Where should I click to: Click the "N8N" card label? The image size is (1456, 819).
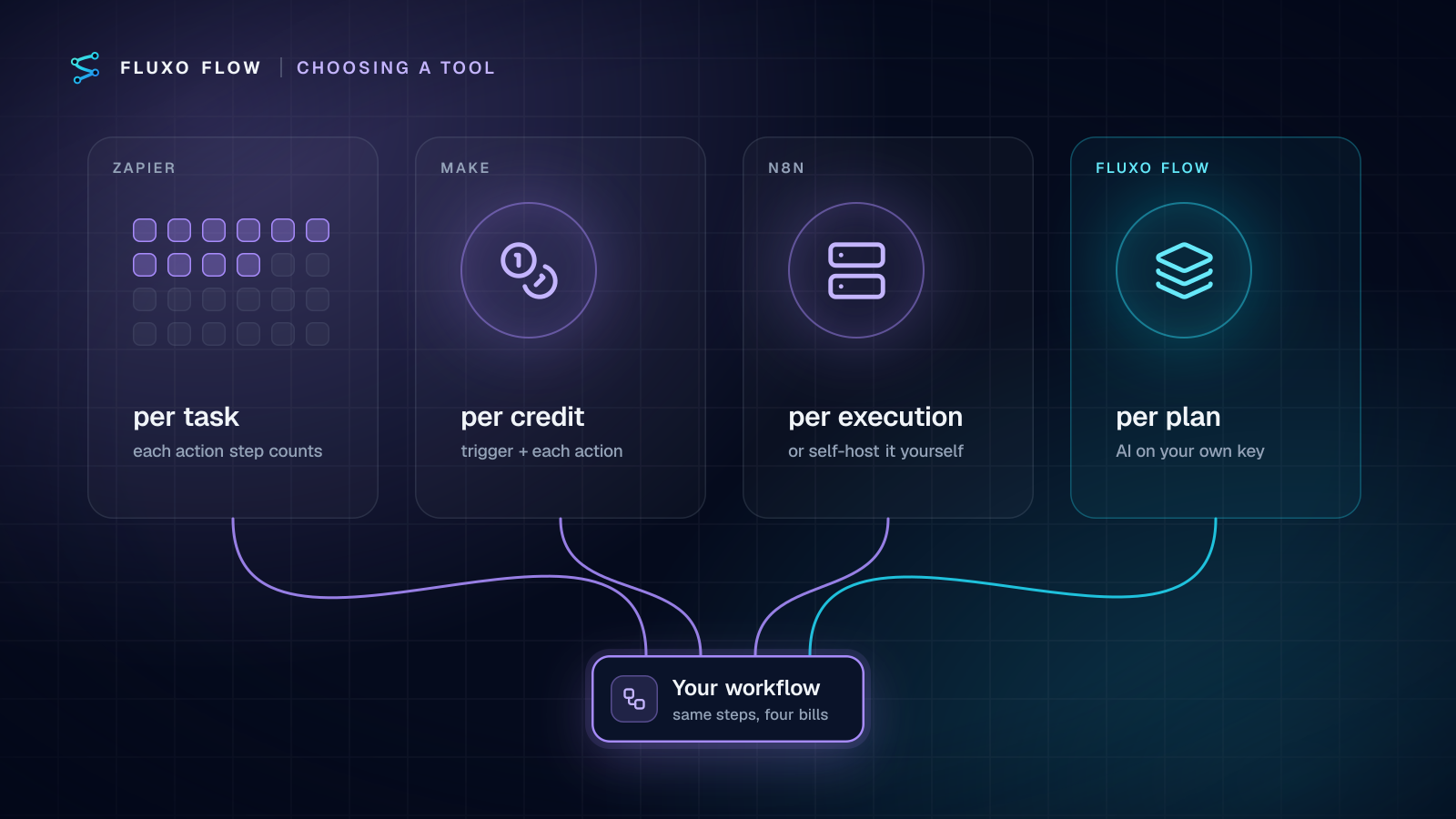coord(786,168)
